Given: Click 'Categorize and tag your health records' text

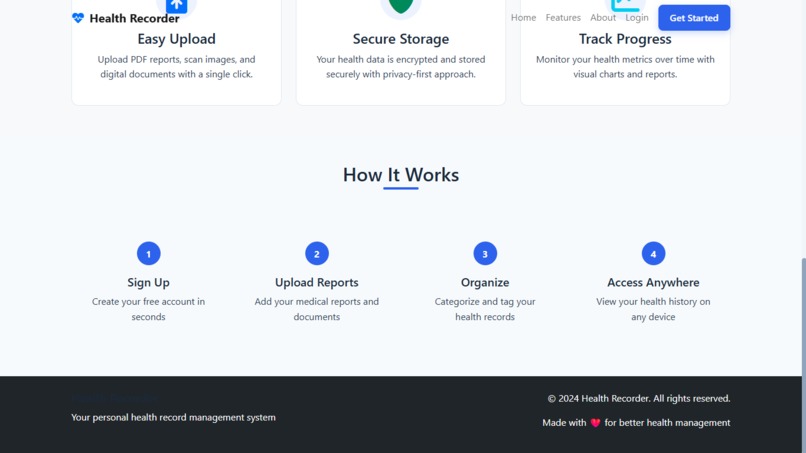Looking at the screenshot, I should [x=485, y=309].
